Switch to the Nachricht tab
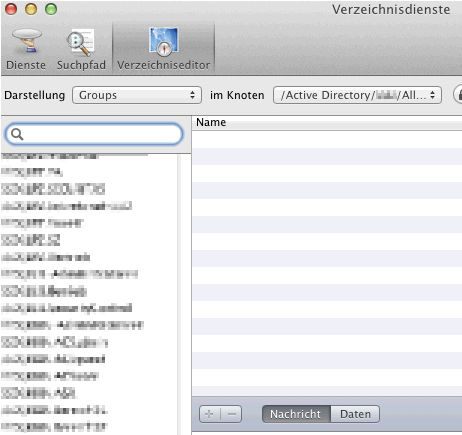The image size is (462, 435). 296,414
